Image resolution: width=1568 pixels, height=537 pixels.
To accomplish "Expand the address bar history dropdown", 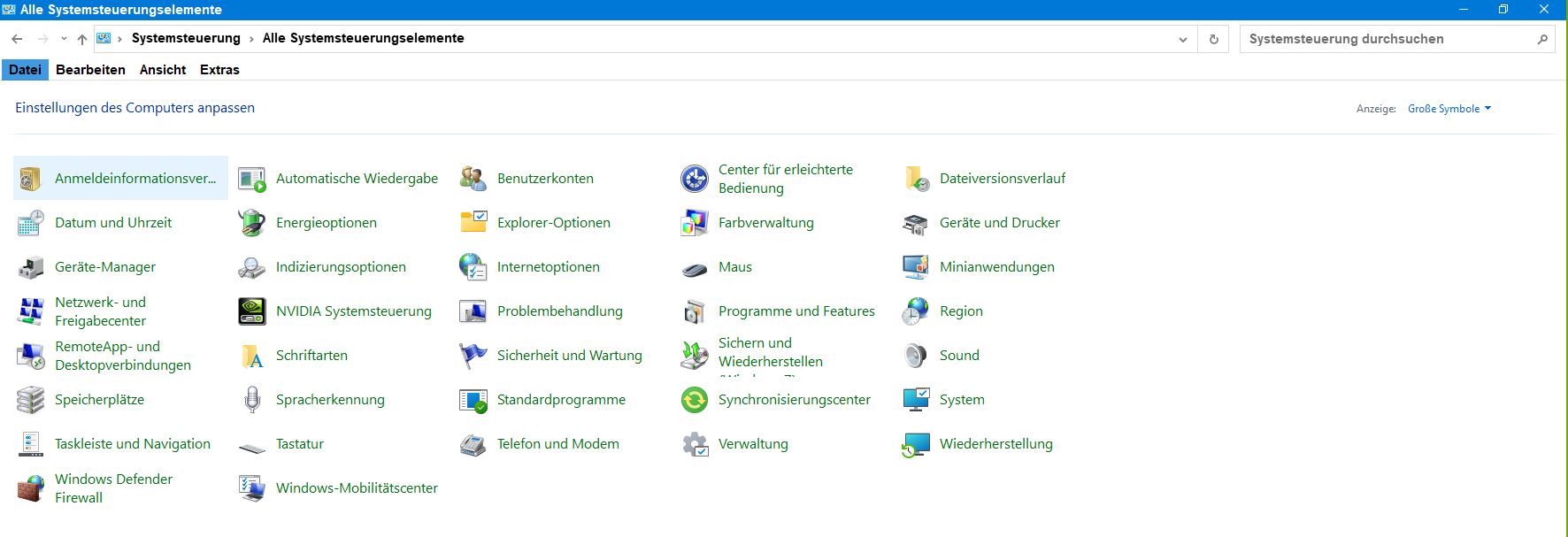I will tap(1182, 39).
